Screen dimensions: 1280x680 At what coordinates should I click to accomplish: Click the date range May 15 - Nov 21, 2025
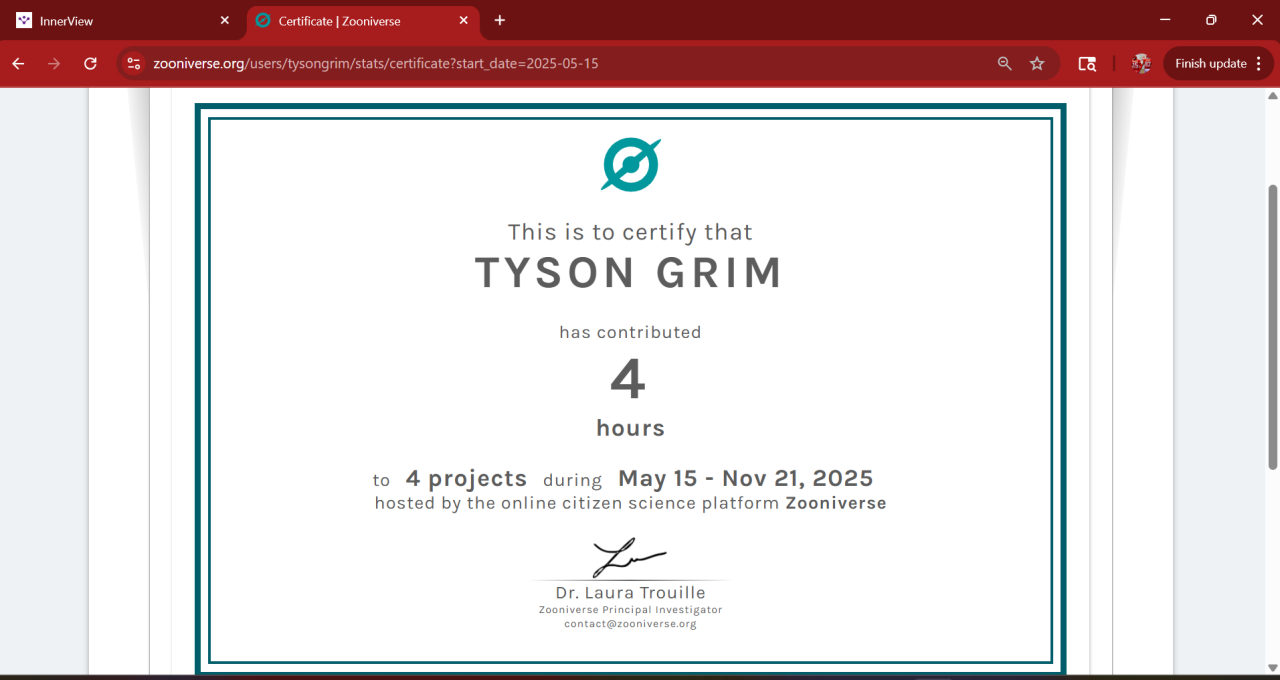click(x=746, y=479)
